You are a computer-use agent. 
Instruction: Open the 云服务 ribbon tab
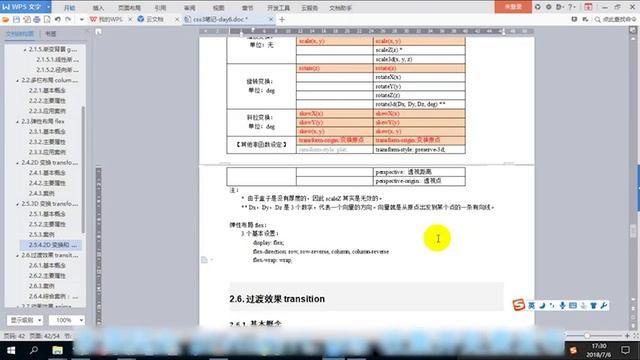click(x=309, y=8)
